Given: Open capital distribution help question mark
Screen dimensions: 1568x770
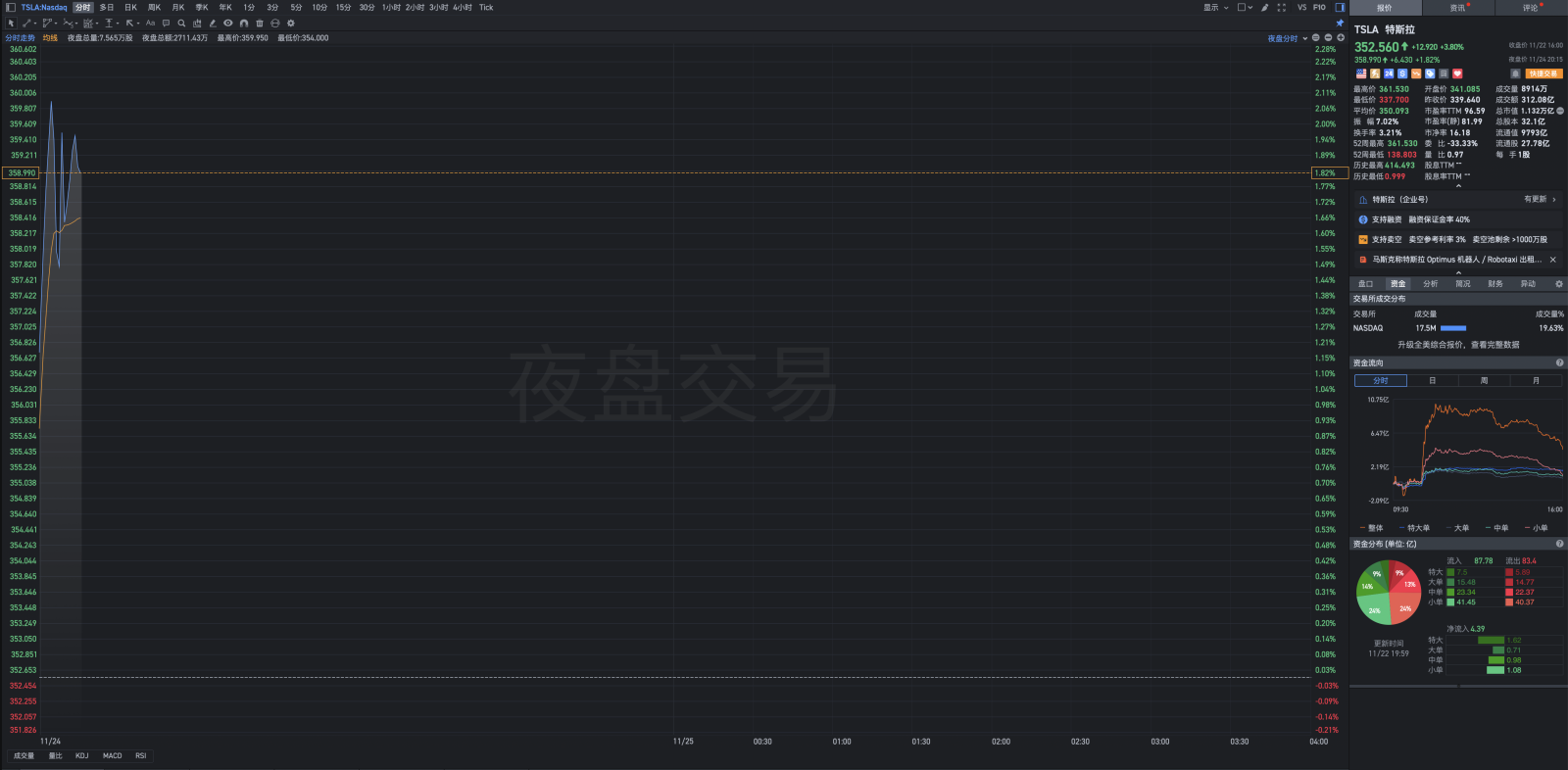Looking at the screenshot, I should click(1559, 544).
